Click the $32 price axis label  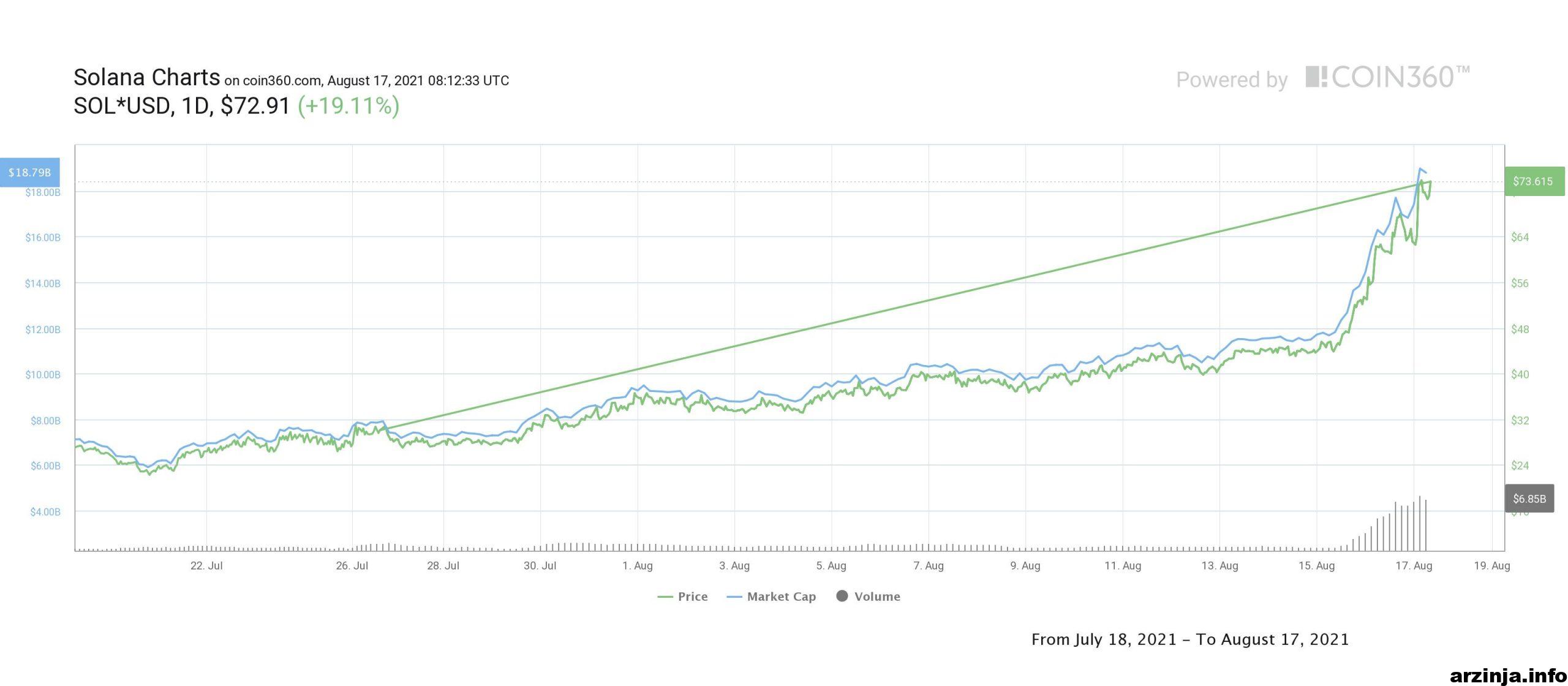1520,421
